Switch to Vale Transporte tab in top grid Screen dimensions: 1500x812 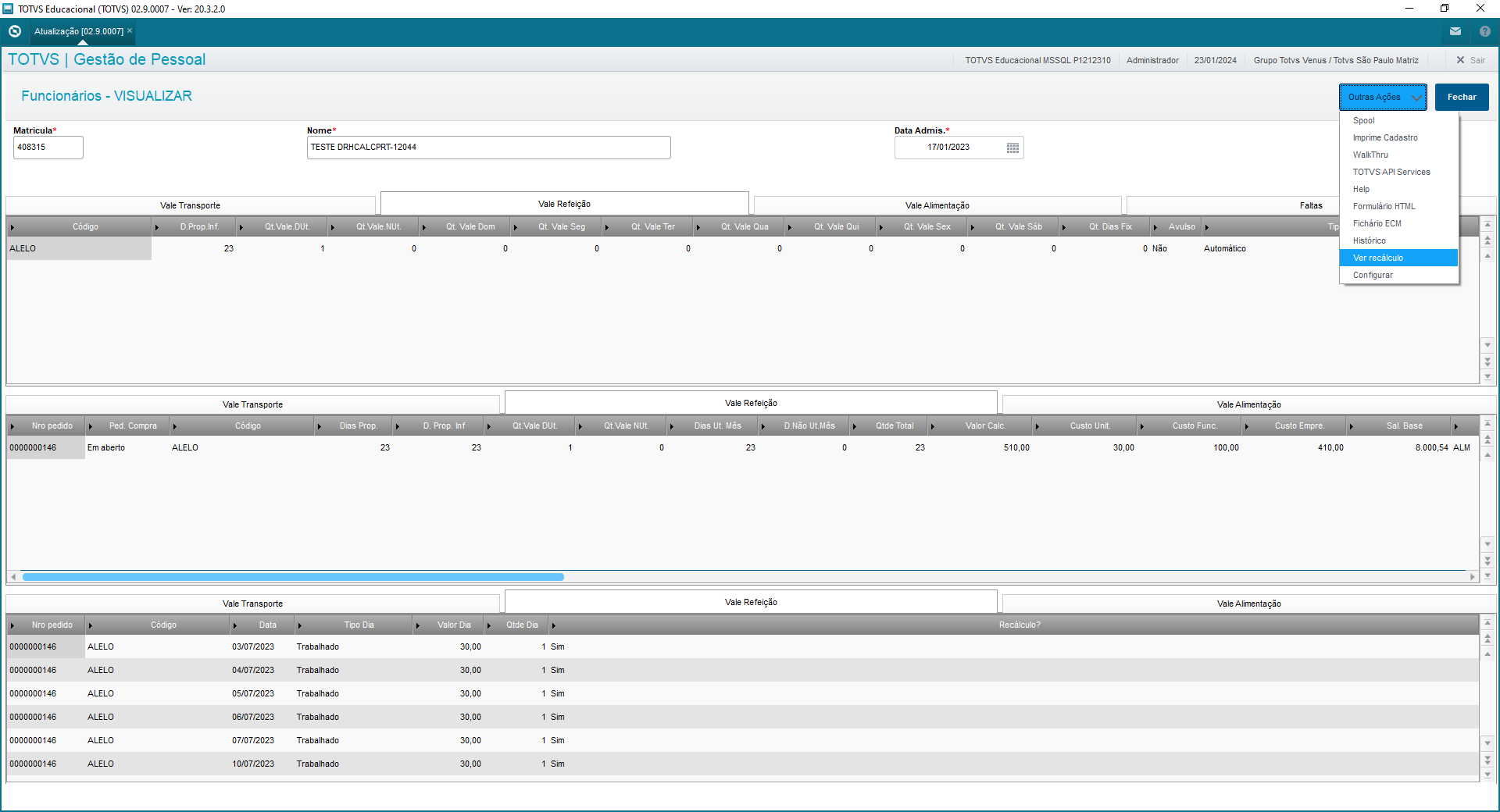point(191,205)
